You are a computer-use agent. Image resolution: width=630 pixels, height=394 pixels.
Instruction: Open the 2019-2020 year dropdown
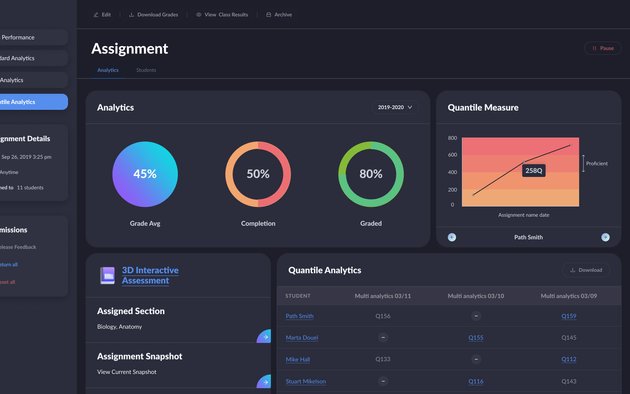pyautogui.click(x=395, y=107)
